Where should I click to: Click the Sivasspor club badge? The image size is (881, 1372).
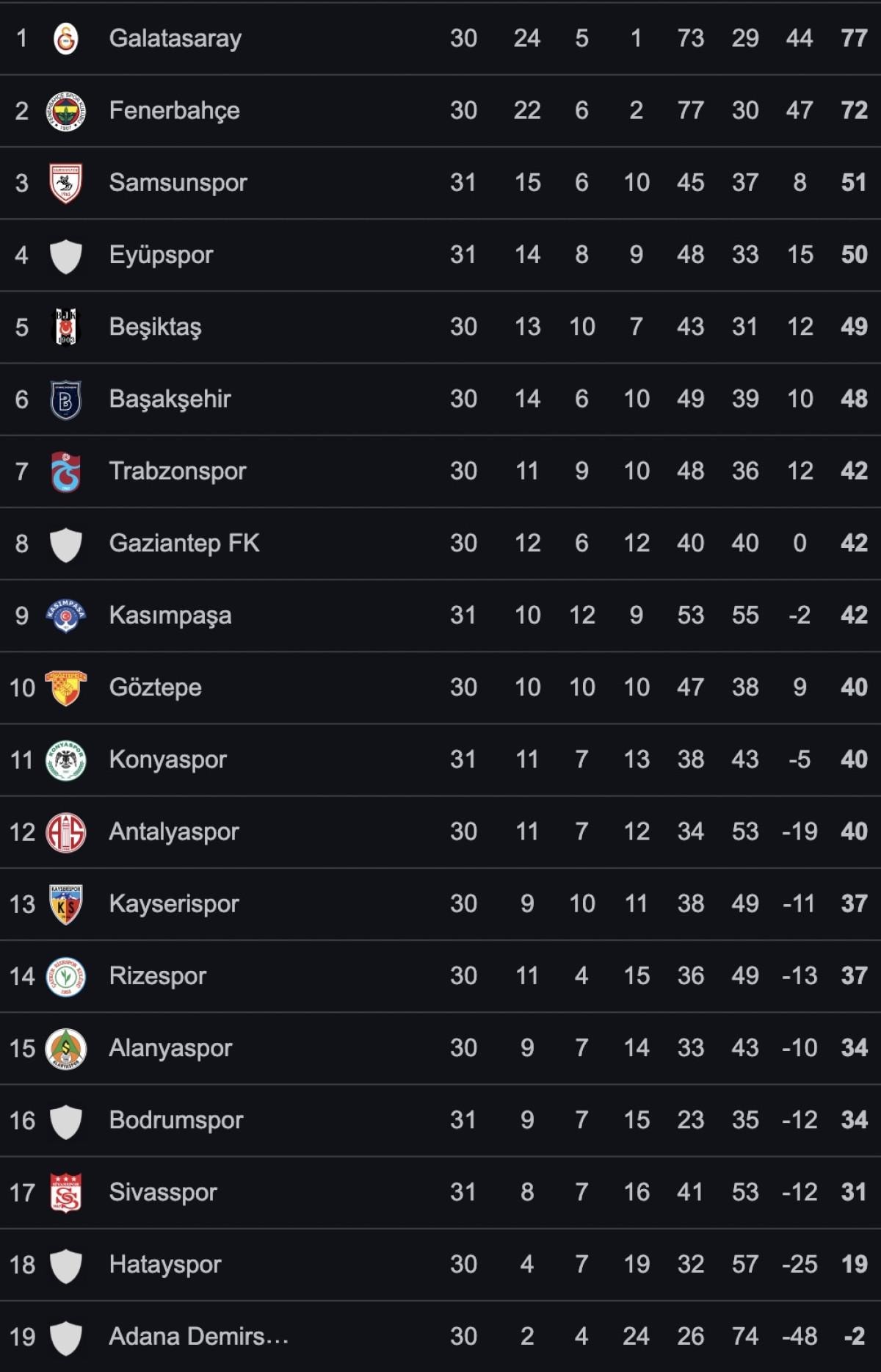66,1192
